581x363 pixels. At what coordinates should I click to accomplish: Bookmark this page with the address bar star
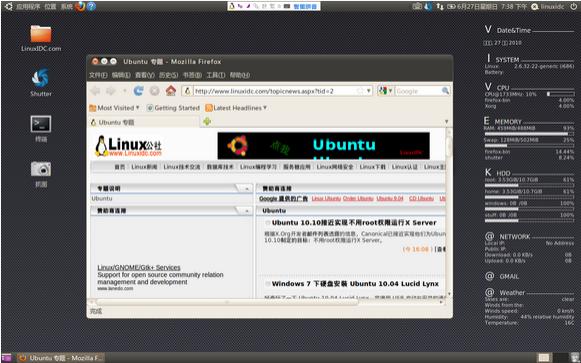click(360, 91)
